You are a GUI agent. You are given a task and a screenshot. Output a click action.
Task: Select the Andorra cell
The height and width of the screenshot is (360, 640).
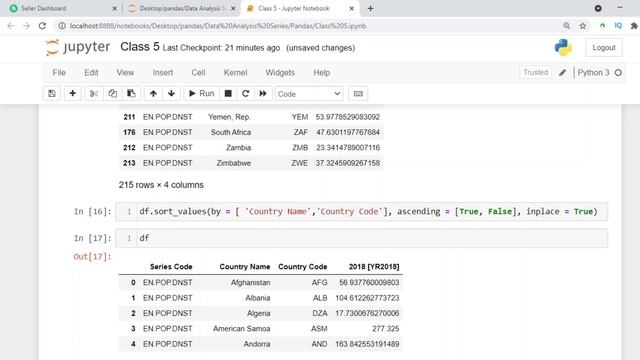(x=257, y=344)
